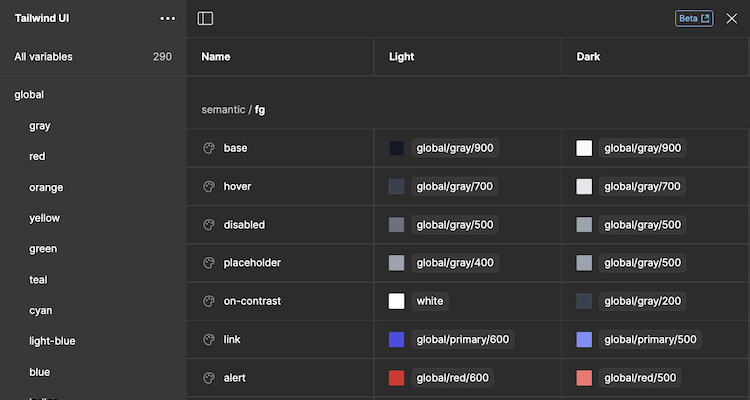The image size is (750, 400).
Task: Click the Light color swatch for base
Action: [x=397, y=148]
